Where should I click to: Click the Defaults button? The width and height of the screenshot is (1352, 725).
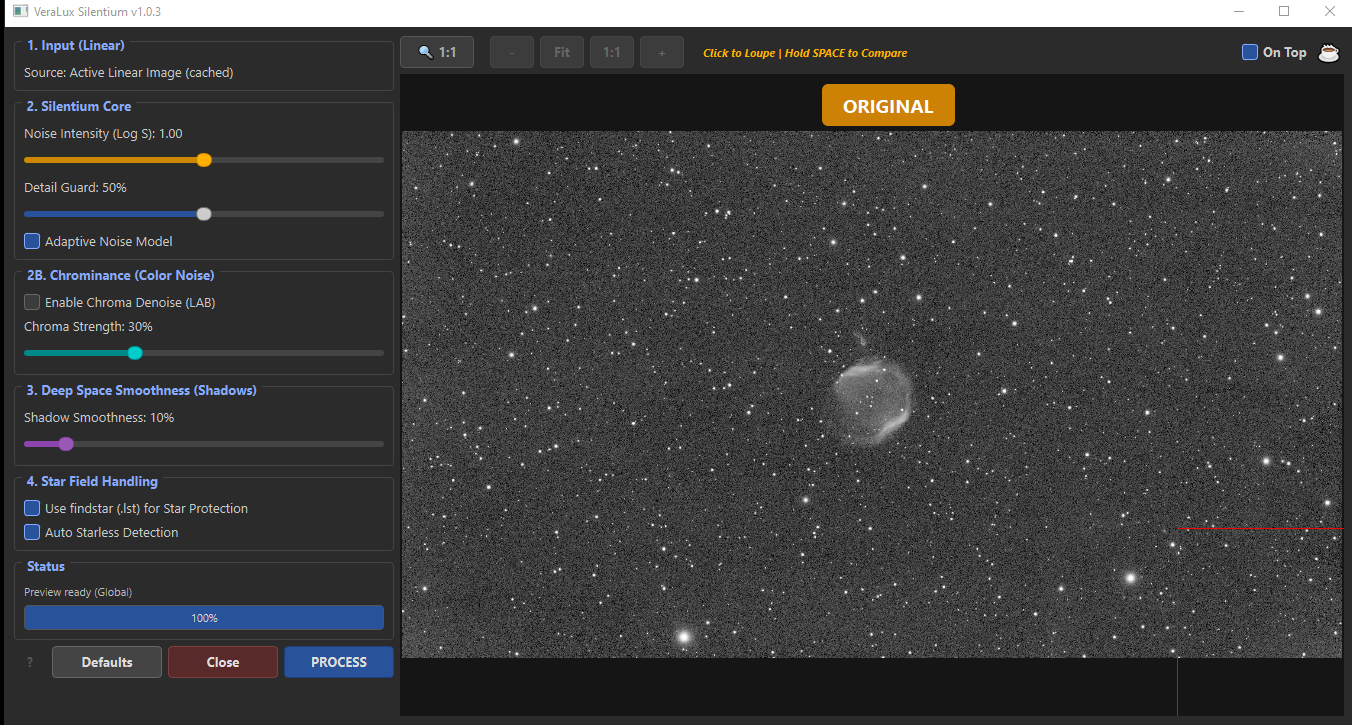click(x=107, y=662)
